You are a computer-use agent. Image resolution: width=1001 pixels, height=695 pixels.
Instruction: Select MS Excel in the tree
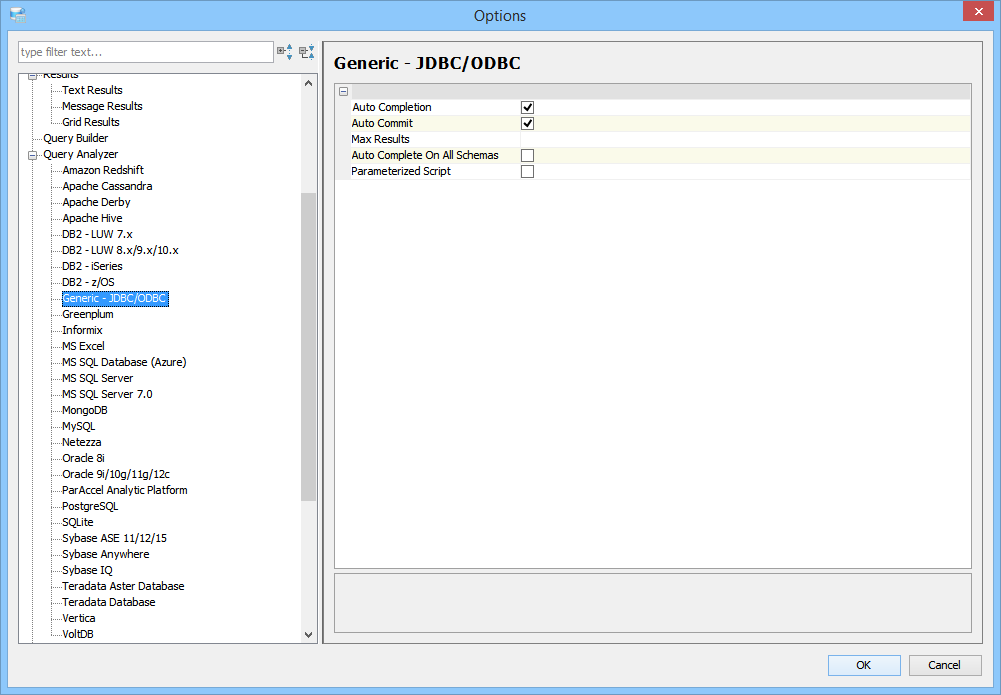click(83, 346)
